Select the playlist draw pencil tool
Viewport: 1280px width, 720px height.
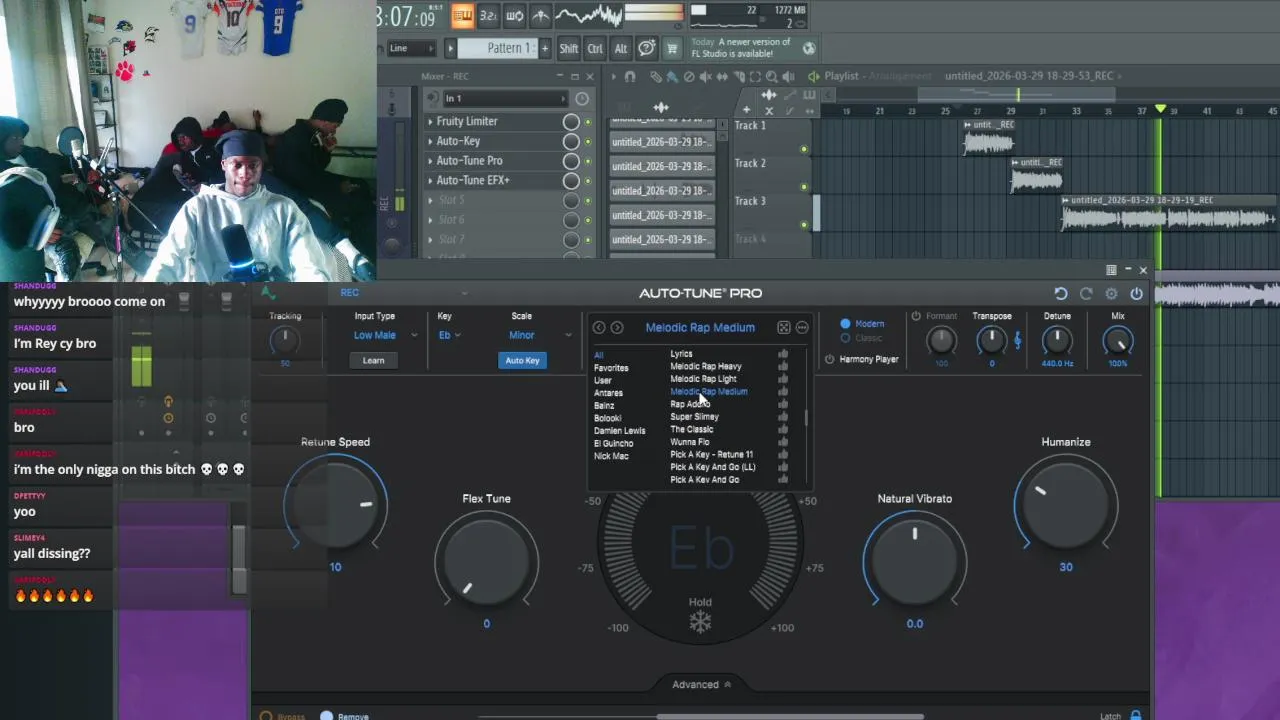[x=656, y=77]
